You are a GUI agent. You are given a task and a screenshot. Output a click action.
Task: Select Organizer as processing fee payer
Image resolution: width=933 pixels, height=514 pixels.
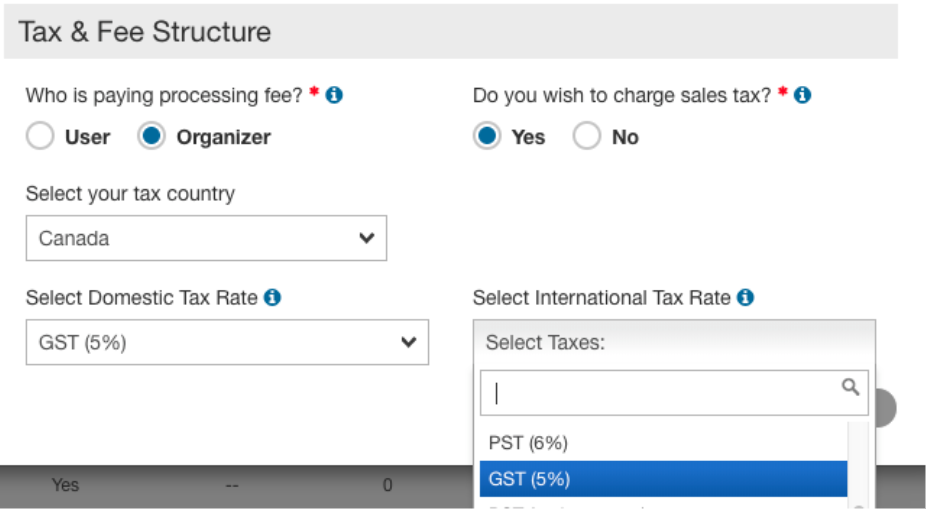152,137
